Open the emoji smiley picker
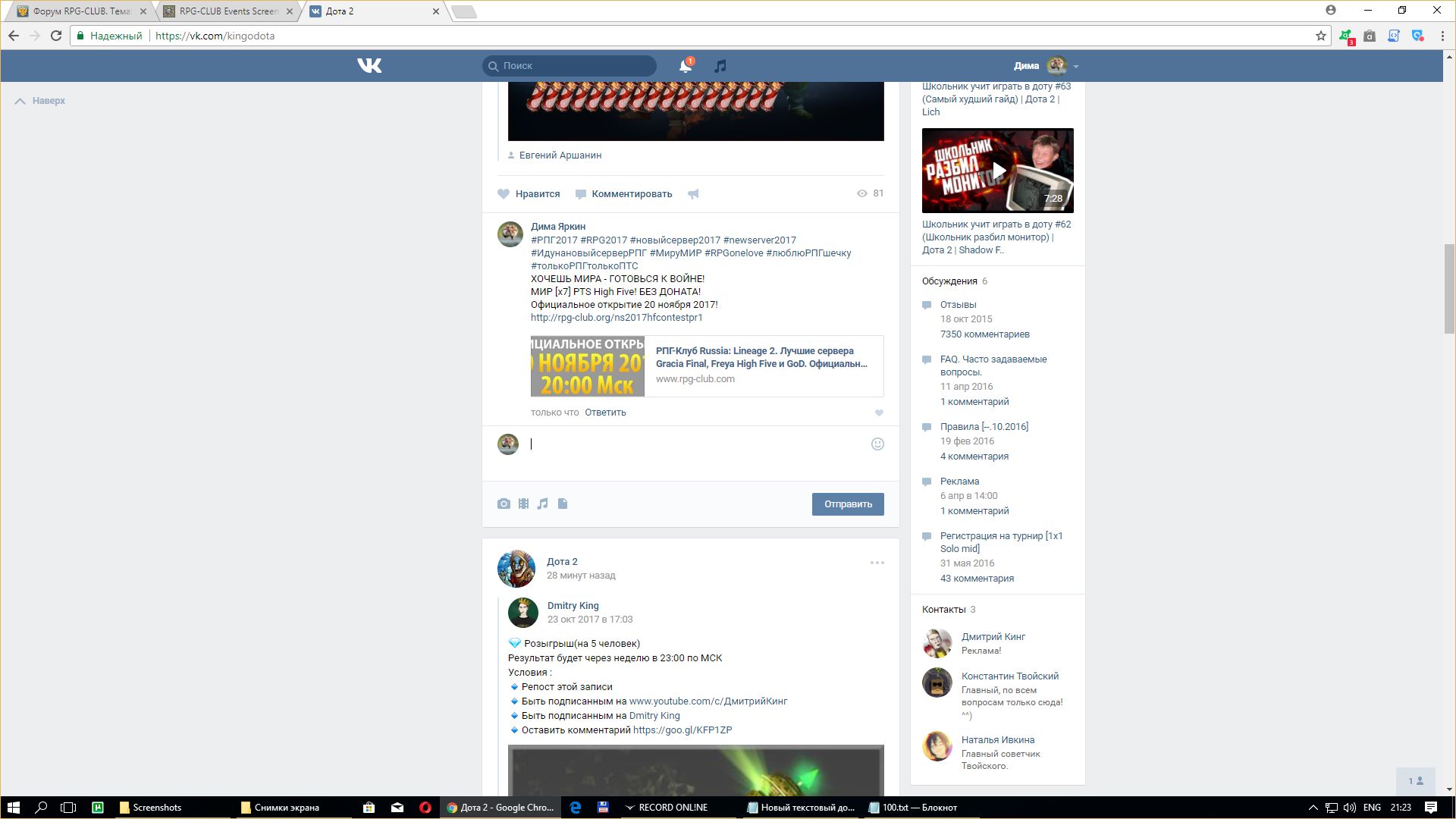 click(877, 444)
